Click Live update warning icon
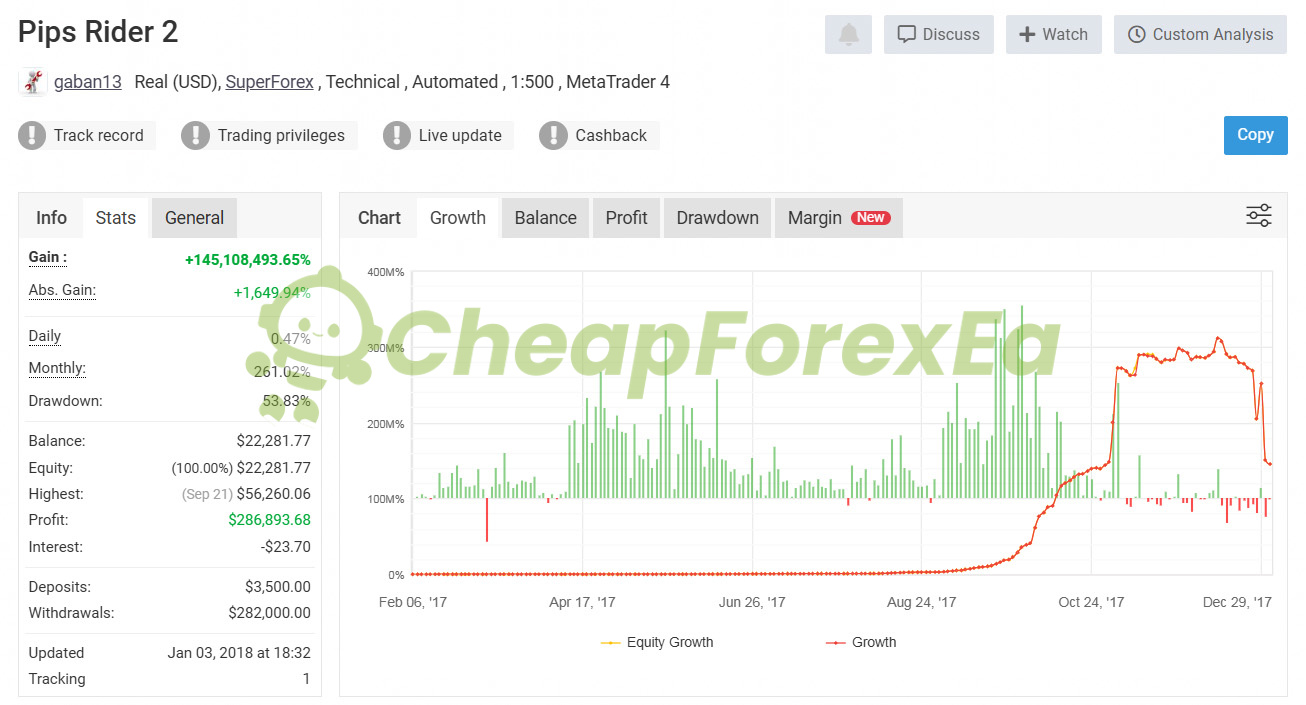This screenshot has height=705, width=1306. (x=397, y=135)
